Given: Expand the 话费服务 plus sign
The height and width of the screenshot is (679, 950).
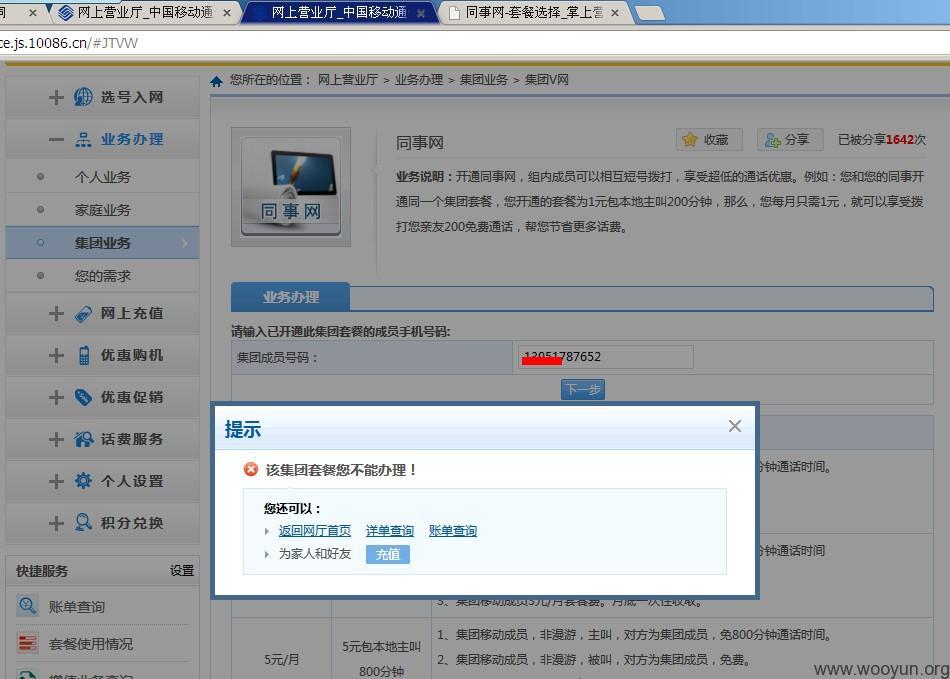Looking at the screenshot, I should [x=56, y=439].
